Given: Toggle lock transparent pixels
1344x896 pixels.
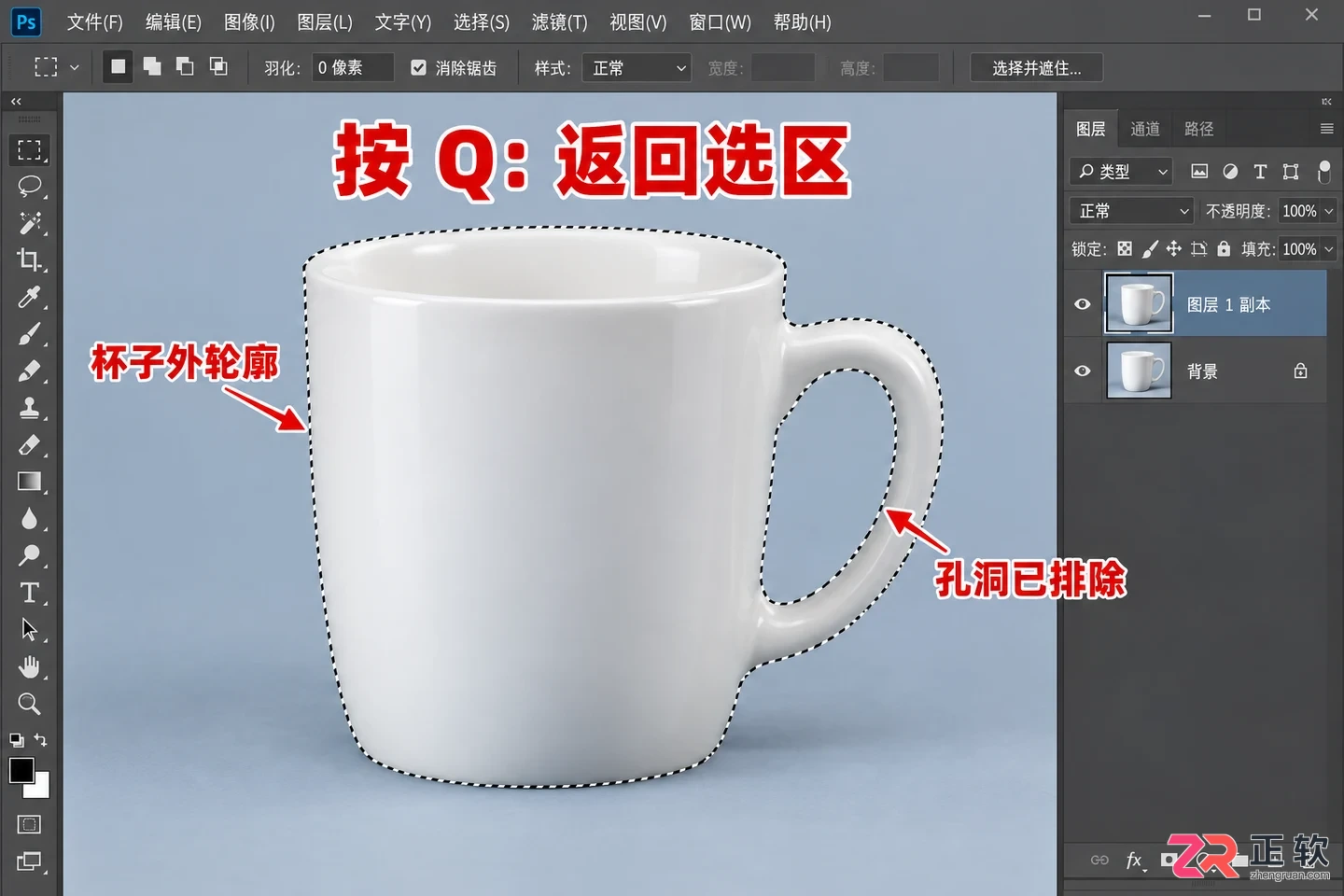Looking at the screenshot, I should coord(1125,249).
